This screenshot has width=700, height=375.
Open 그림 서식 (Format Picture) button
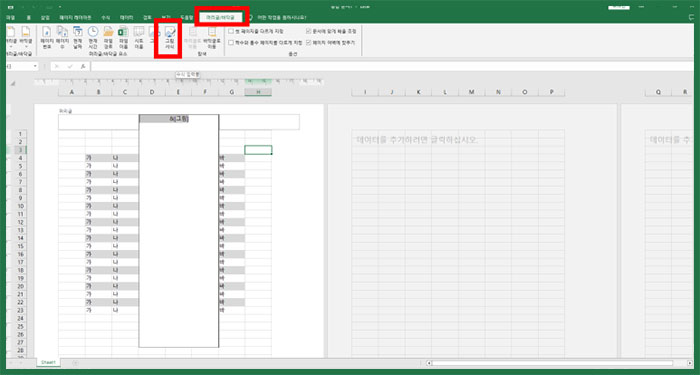tap(169, 38)
